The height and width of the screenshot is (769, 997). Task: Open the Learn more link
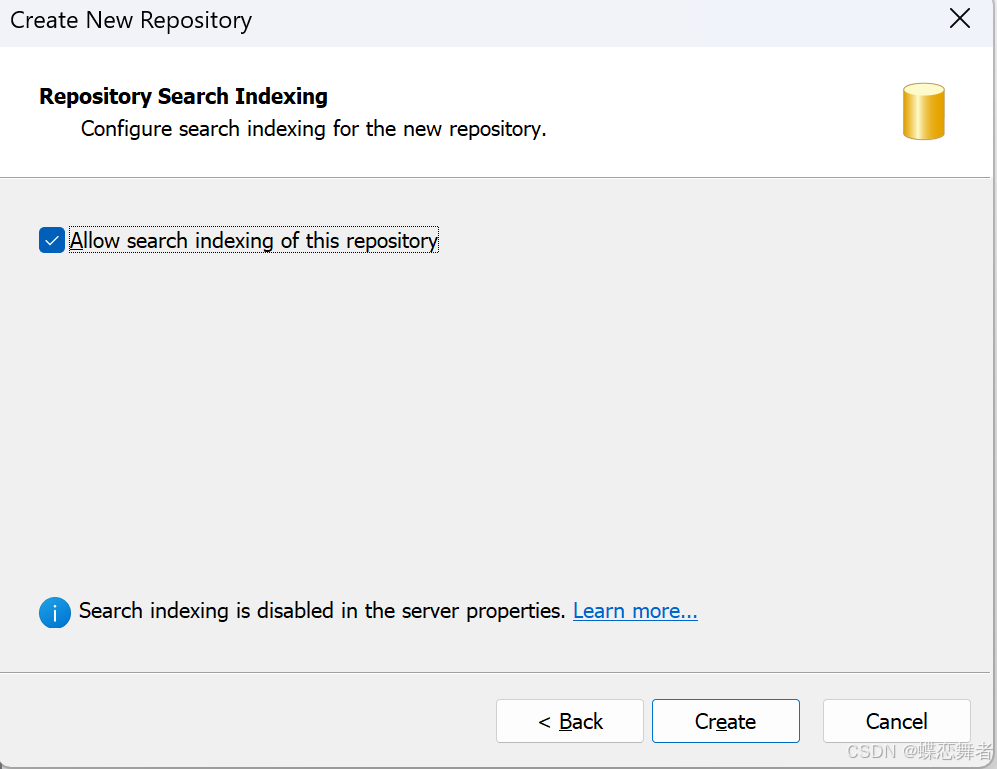[635, 611]
